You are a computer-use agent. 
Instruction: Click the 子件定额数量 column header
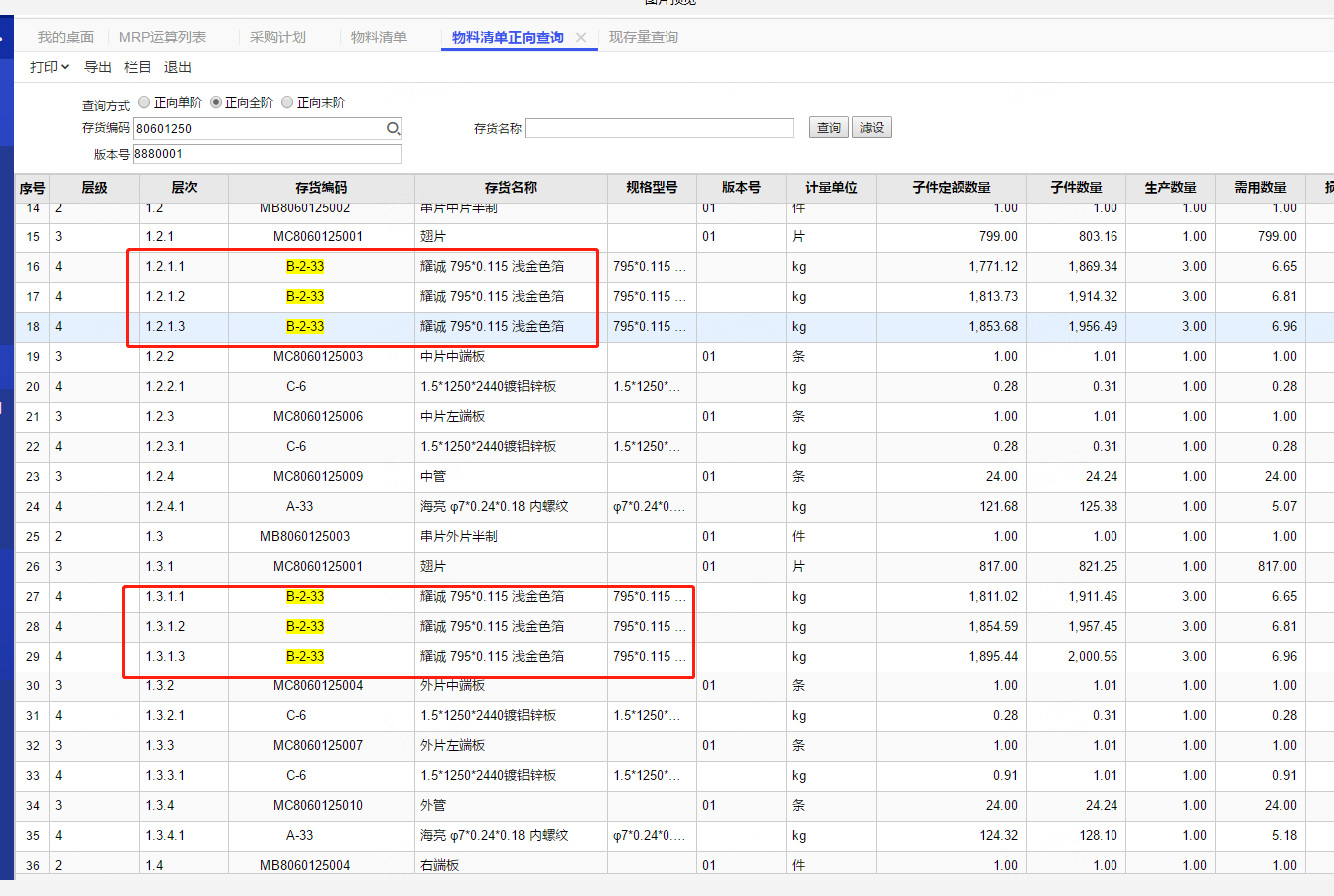click(x=951, y=188)
